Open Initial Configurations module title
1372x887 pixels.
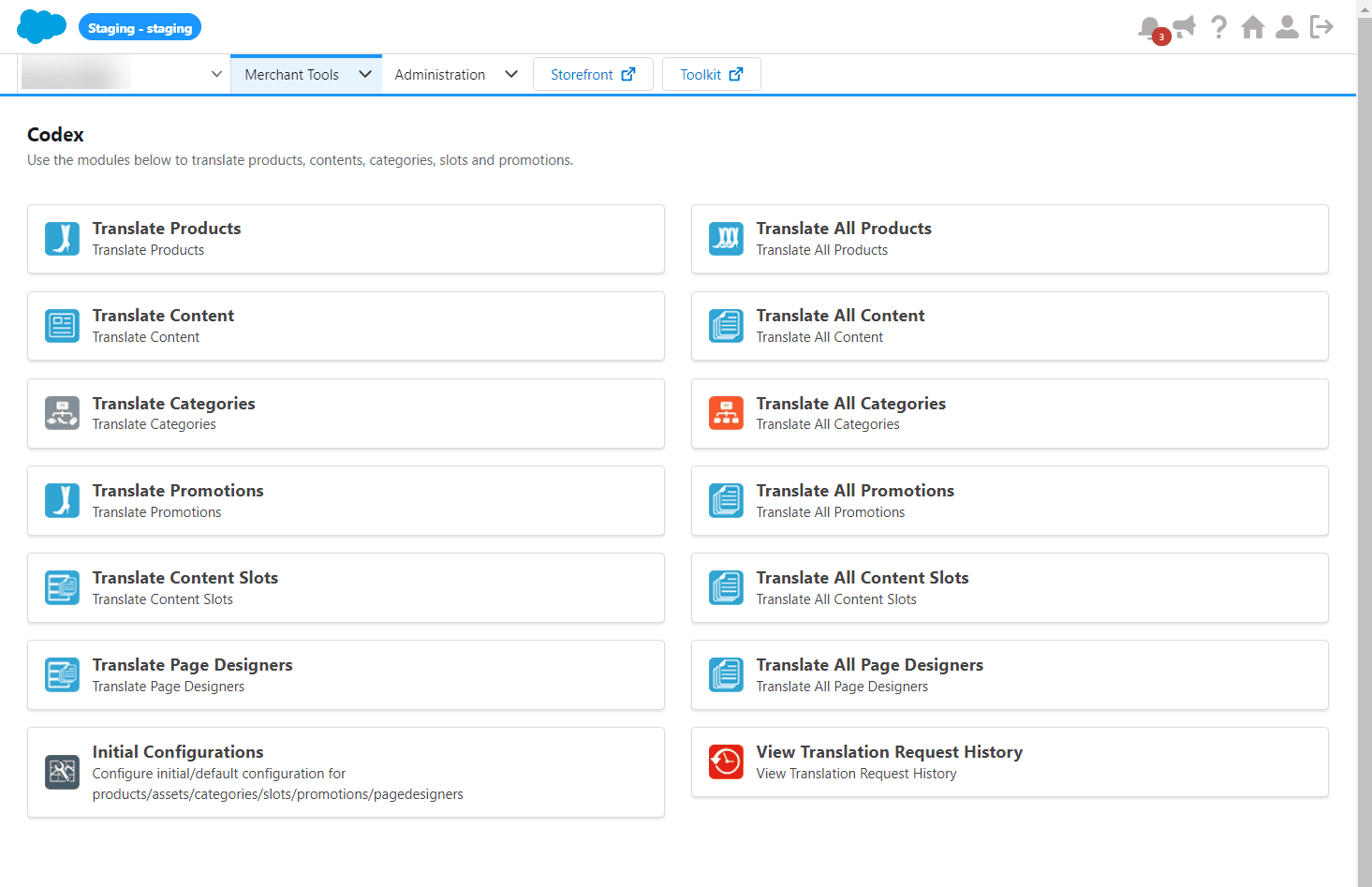point(178,752)
